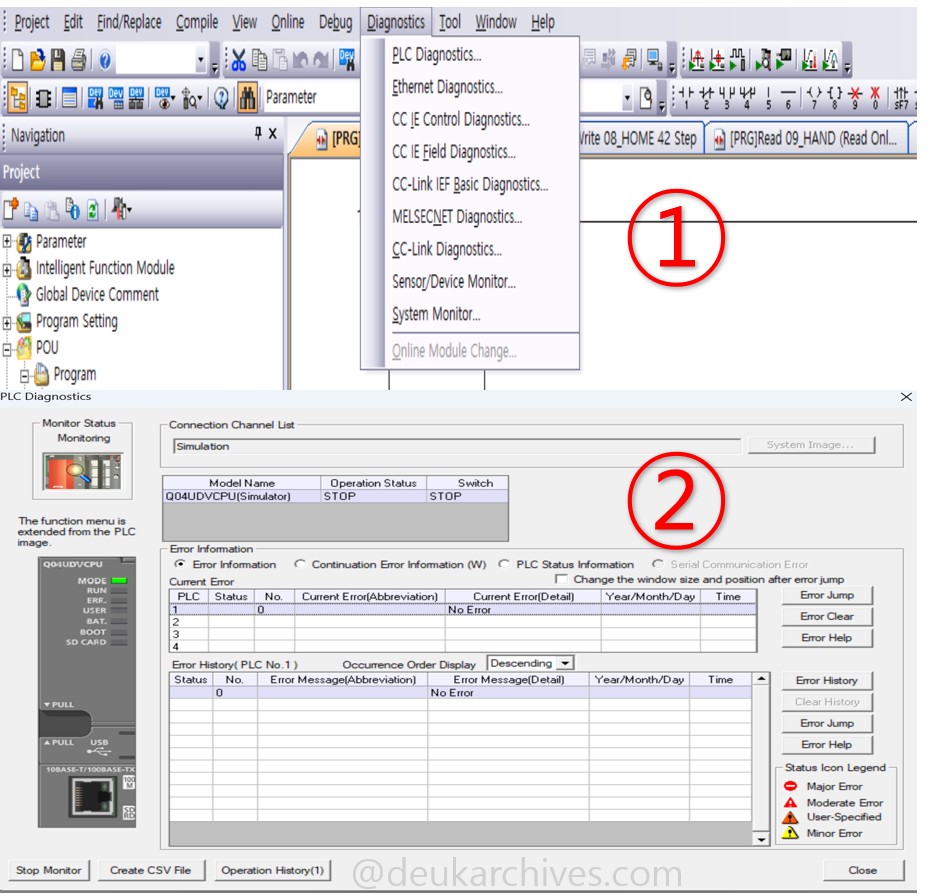
Task: Open the Project menu
Action: click(x=31, y=22)
